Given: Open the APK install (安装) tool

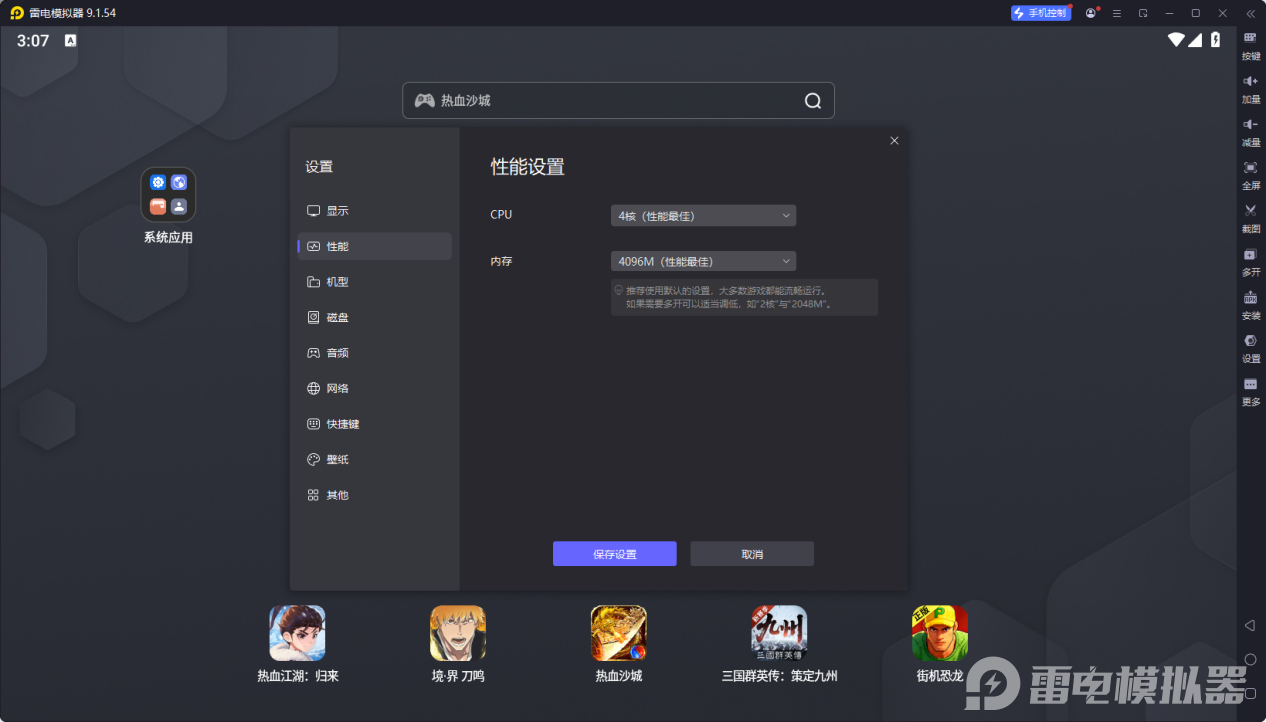Looking at the screenshot, I should coord(1249,304).
